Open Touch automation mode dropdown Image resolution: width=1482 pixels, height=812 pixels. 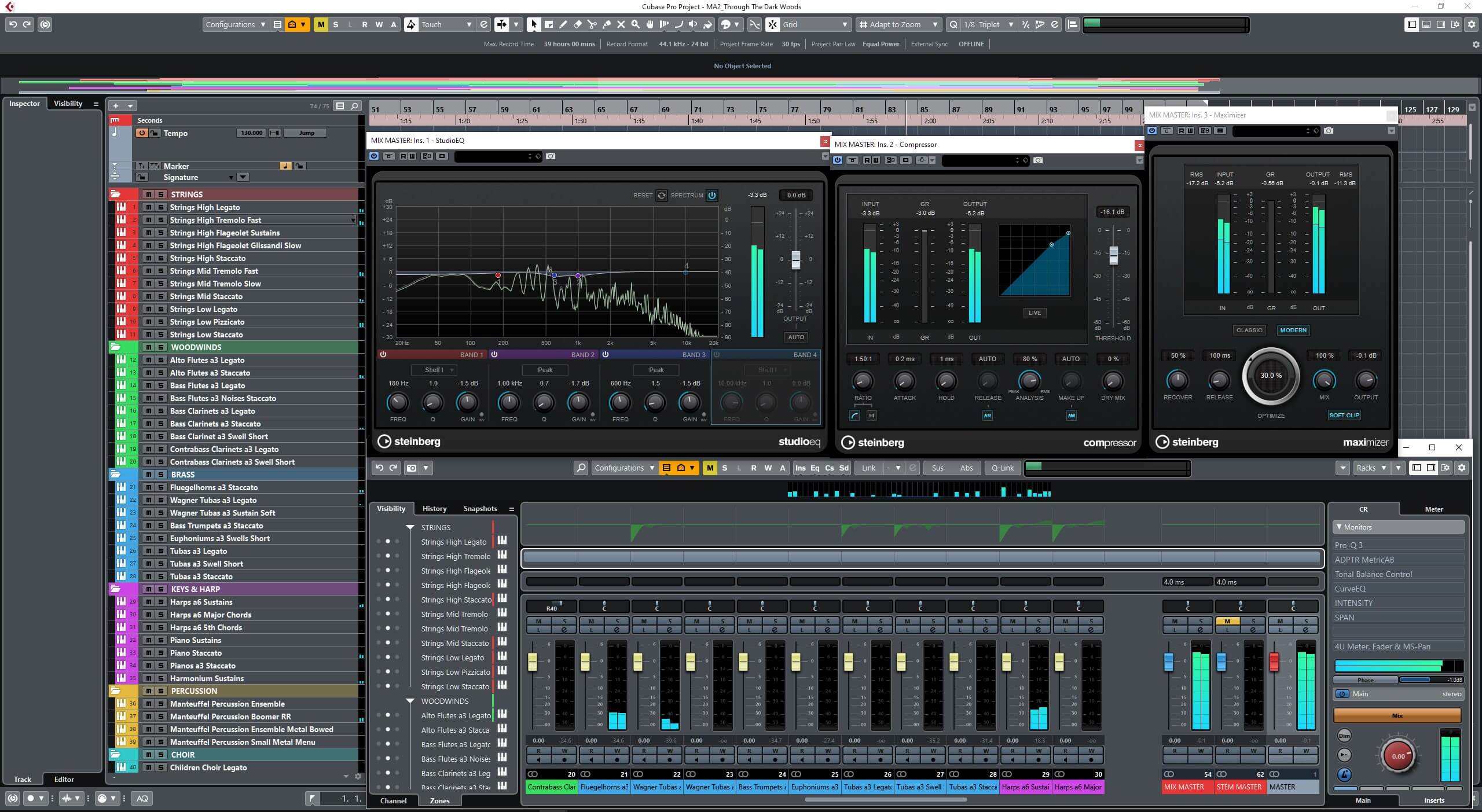(x=445, y=24)
